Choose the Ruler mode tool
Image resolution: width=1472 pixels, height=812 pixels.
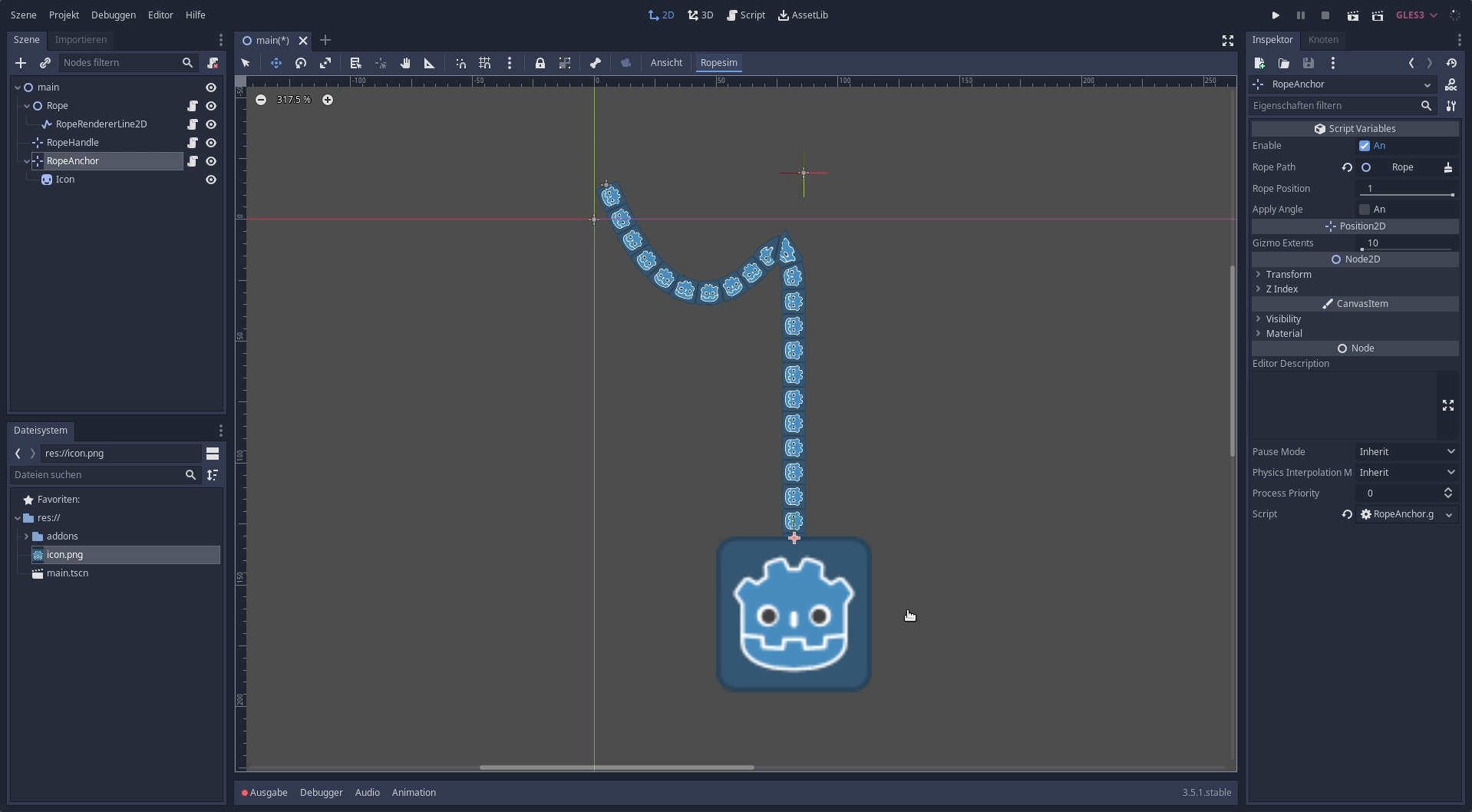pyautogui.click(x=430, y=63)
